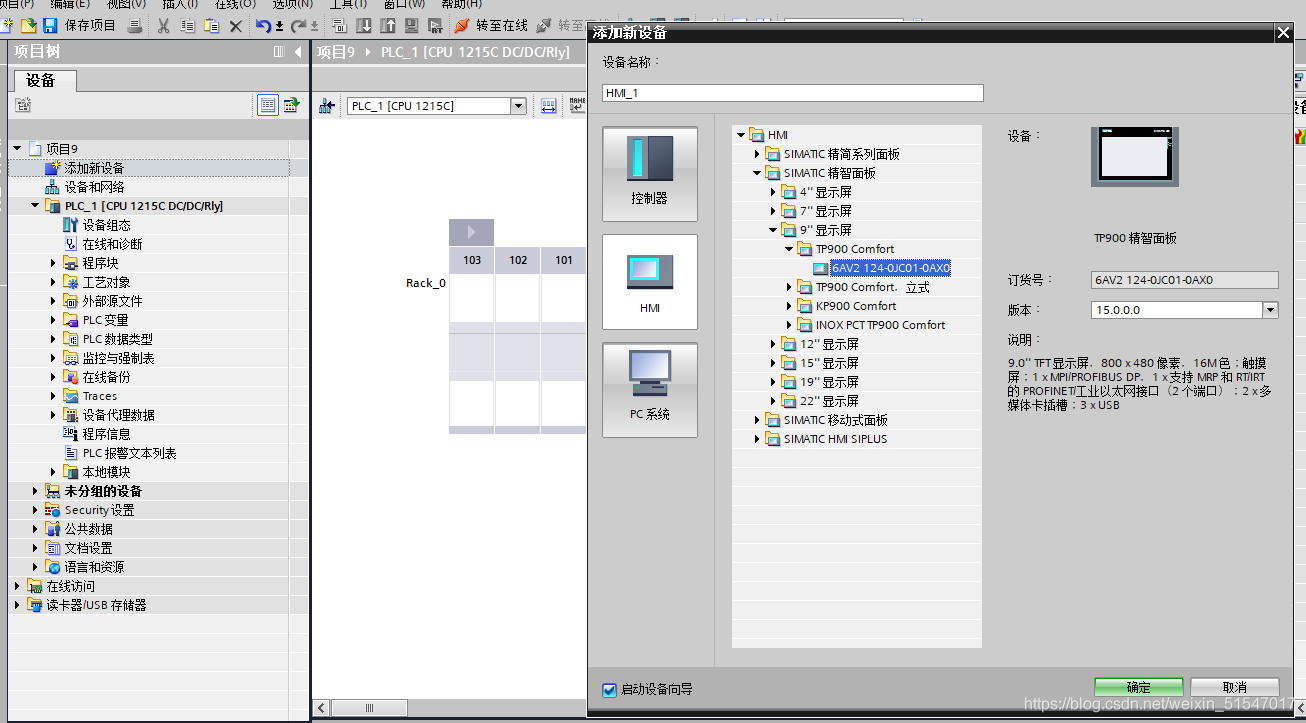Screen dimensions: 1306x723
Task: Undo the last action
Action: click(x=263, y=25)
